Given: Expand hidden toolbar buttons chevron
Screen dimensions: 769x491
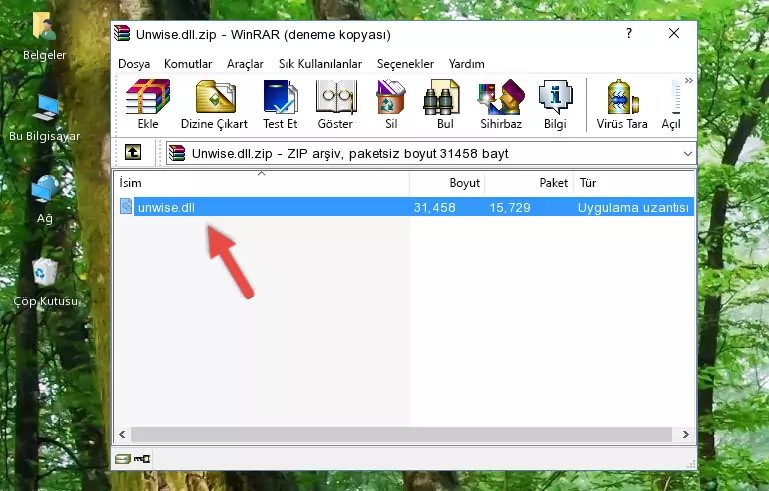Looking at the screenshot, I should click(x=689, y=80).
